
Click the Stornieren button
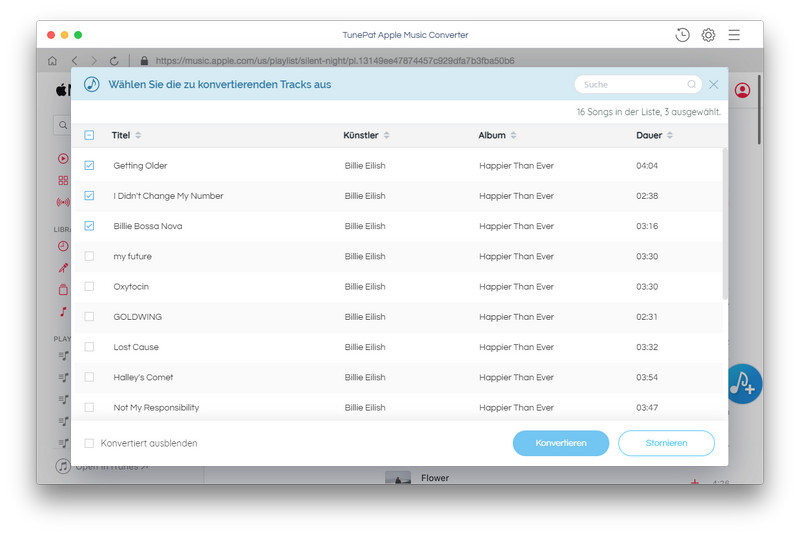point(666,443)
